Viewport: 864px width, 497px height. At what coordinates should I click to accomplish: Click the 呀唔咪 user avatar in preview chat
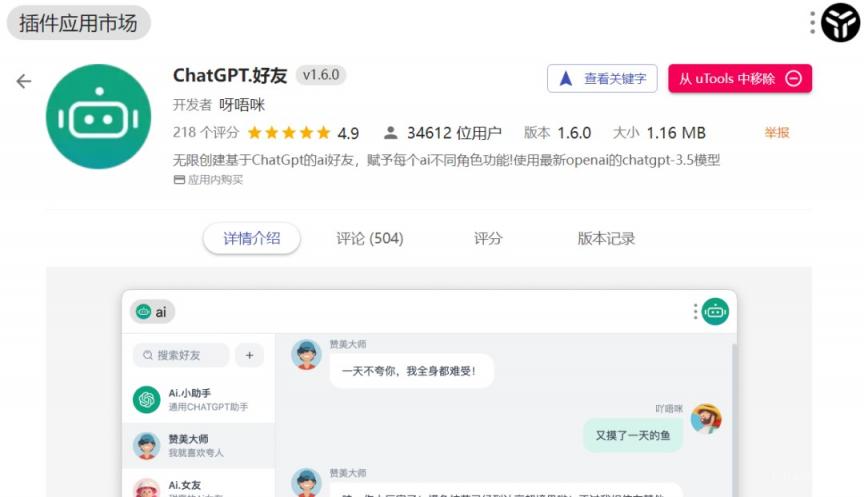click(706, 419)
